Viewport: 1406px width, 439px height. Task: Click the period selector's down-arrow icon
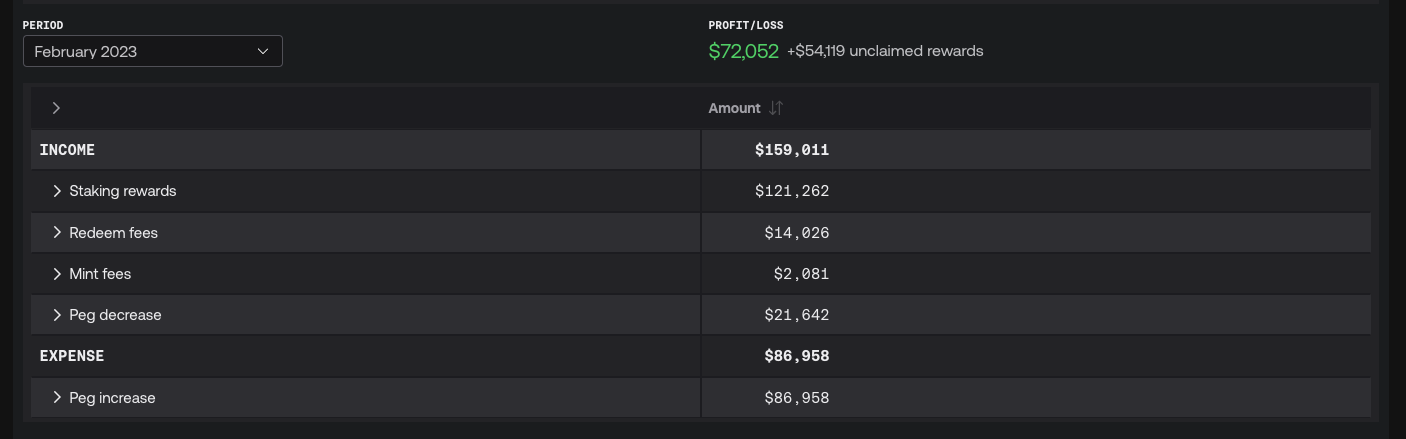click(x=263, y=51)
